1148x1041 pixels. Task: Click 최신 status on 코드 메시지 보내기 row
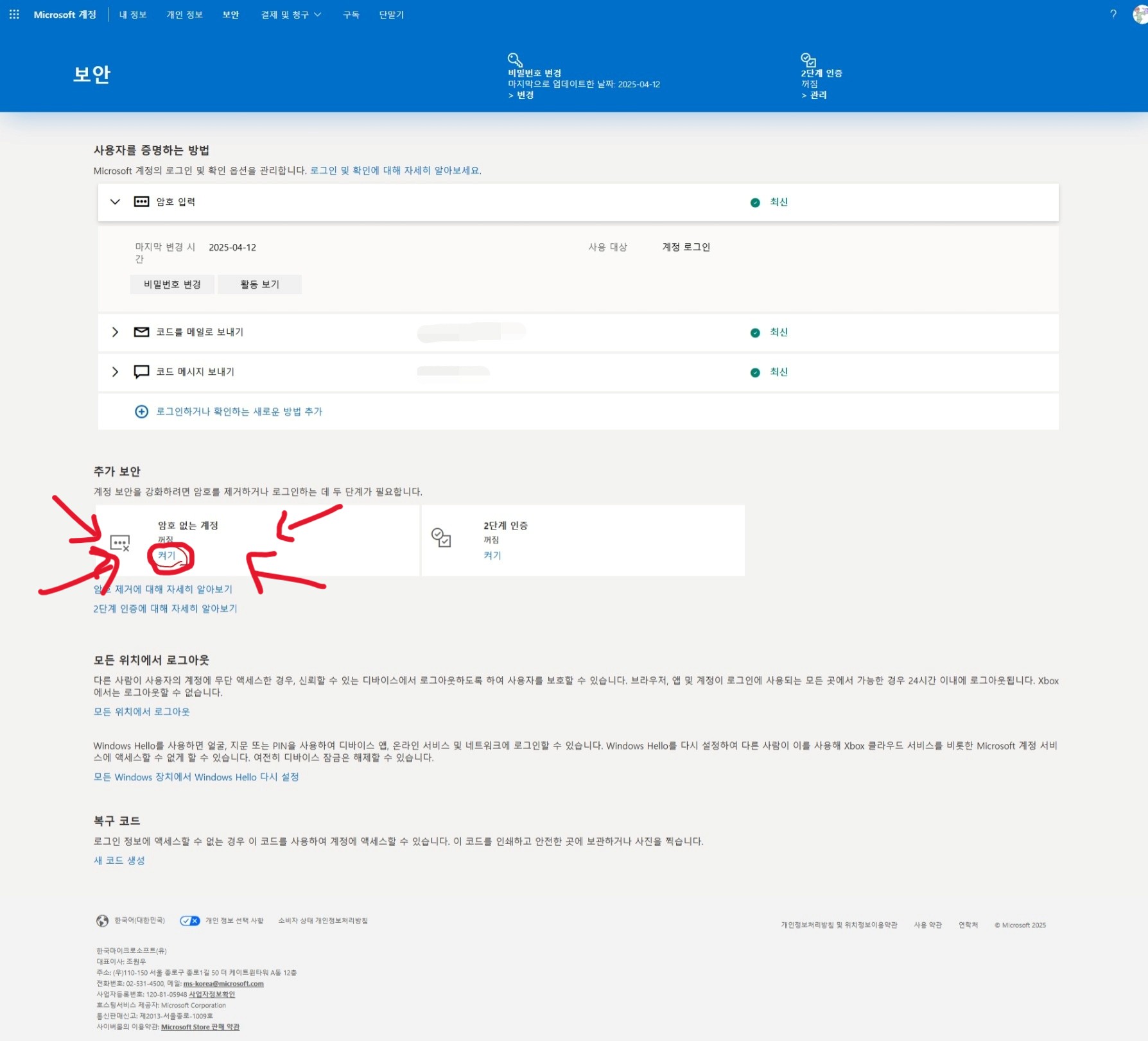(x=779, y=372)
